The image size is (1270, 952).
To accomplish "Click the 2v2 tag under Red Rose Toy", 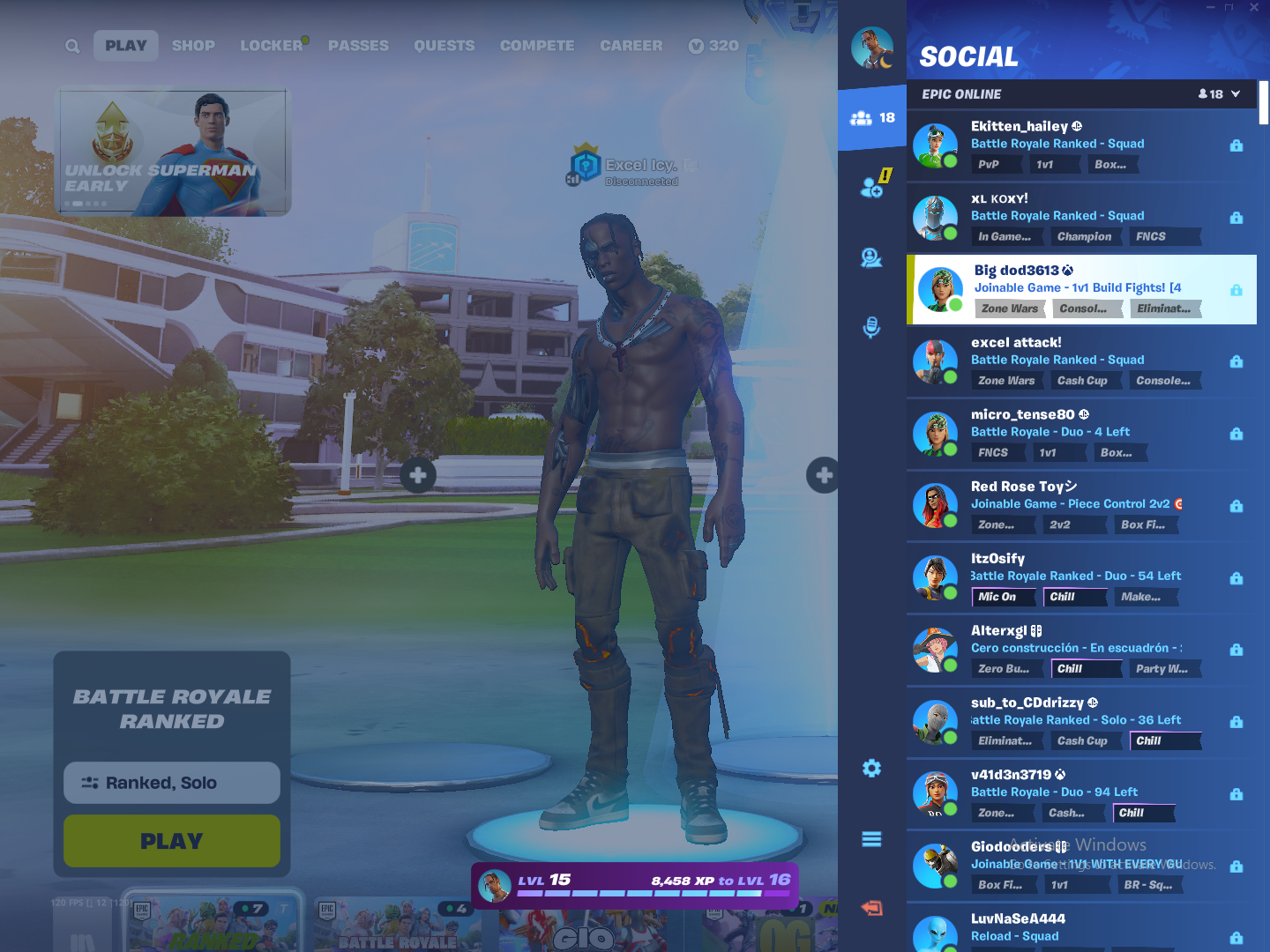I will [1074, 525].
